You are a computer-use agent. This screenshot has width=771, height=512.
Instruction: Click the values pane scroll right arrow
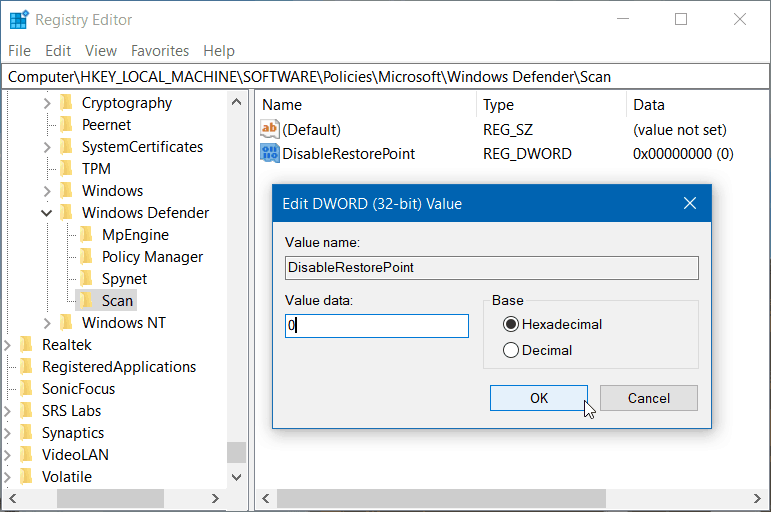tap(757, 498)
